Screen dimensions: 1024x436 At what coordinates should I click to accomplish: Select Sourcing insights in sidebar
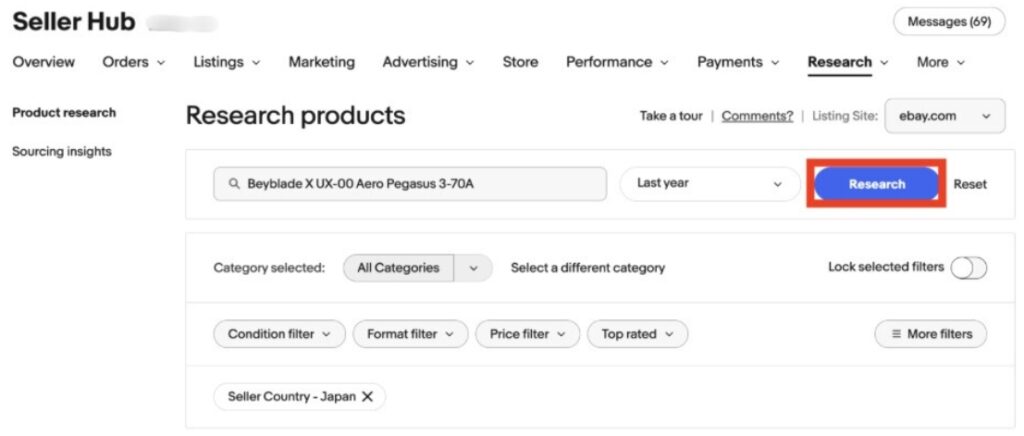pos(61,152)
